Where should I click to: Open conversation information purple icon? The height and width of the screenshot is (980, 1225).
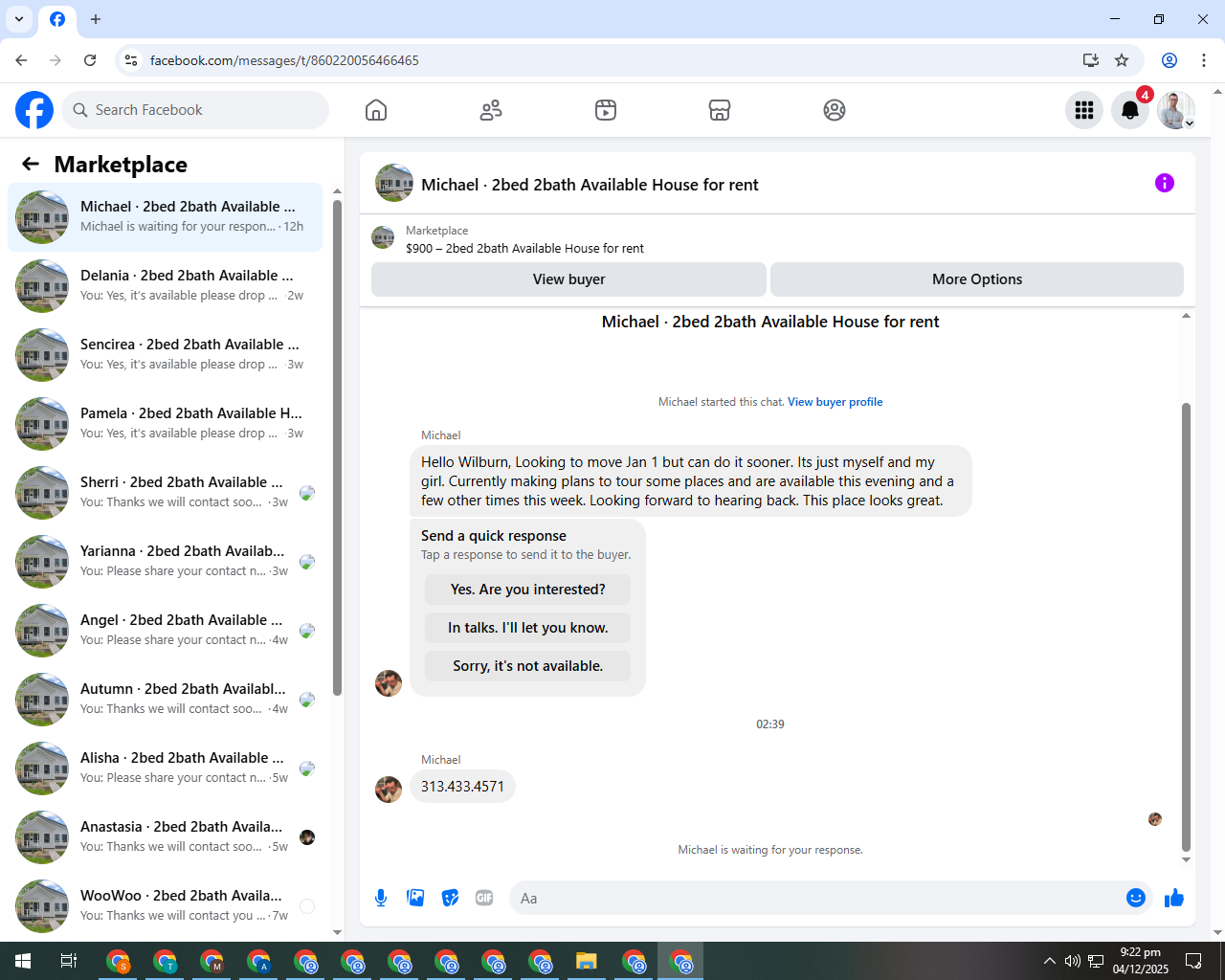[1165, 183]
